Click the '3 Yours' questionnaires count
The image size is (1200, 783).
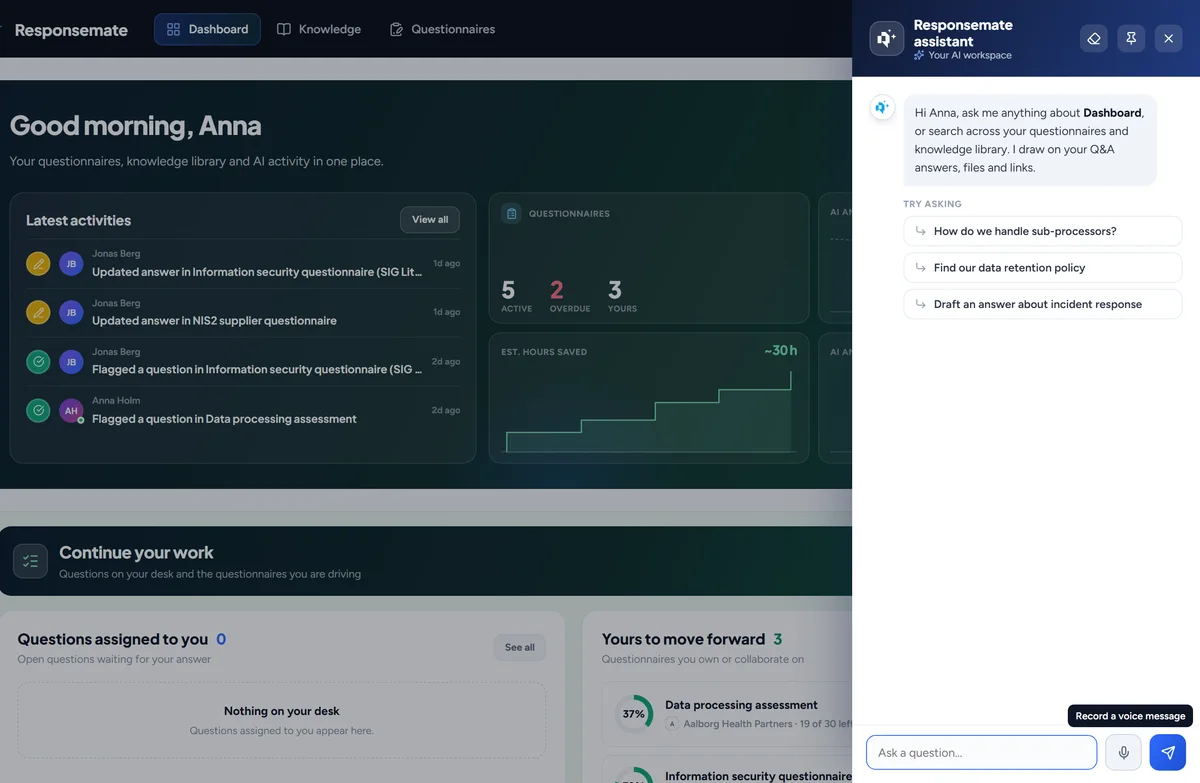(622, 296)
